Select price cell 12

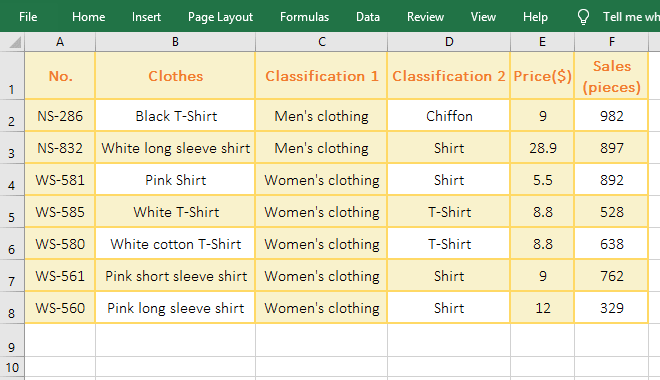point(543,308)
